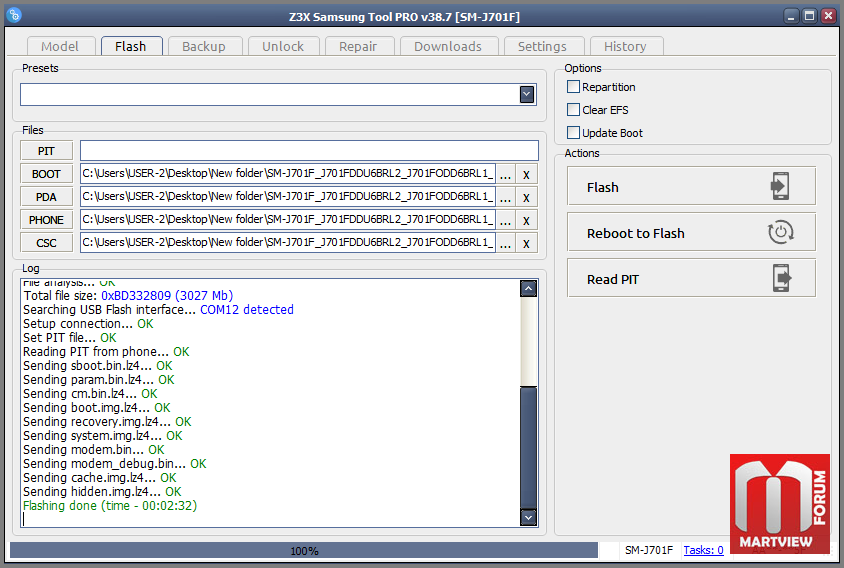Click the PHONE file path field
844x568 pixels.
[x=288, y=220]
